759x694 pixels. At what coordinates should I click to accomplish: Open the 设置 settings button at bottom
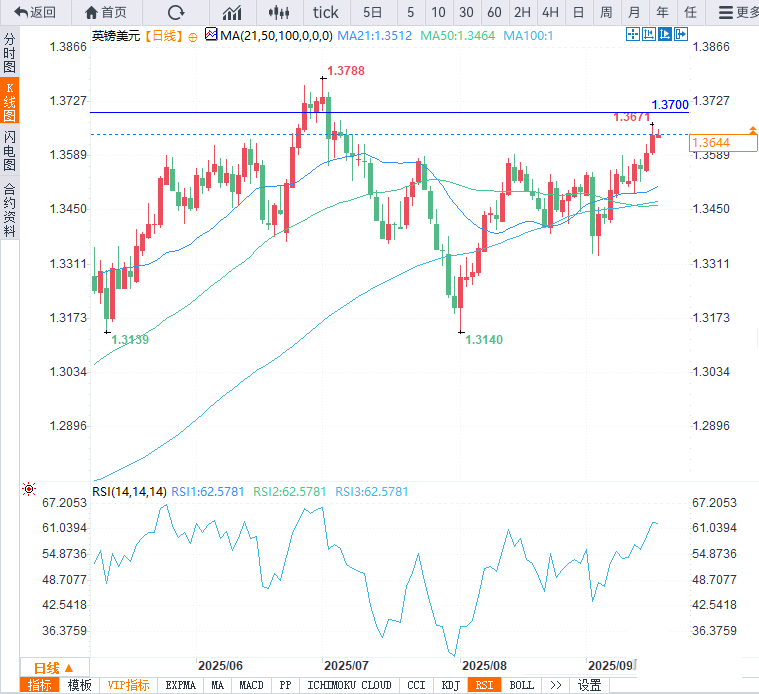coord(590,685)
